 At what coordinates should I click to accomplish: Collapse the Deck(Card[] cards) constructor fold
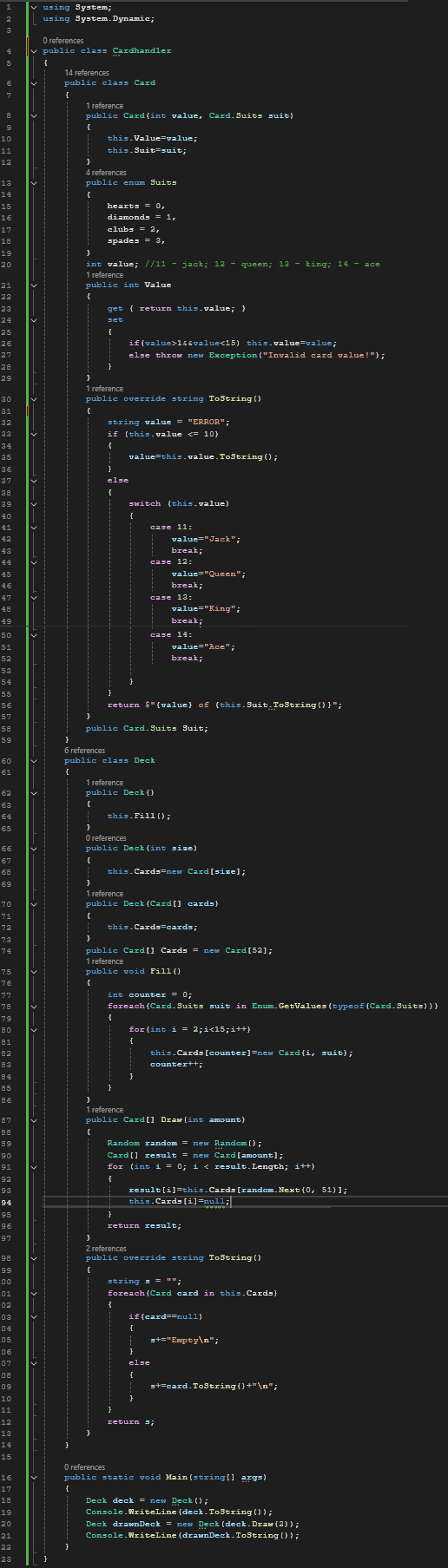click(x=34, y=904)
